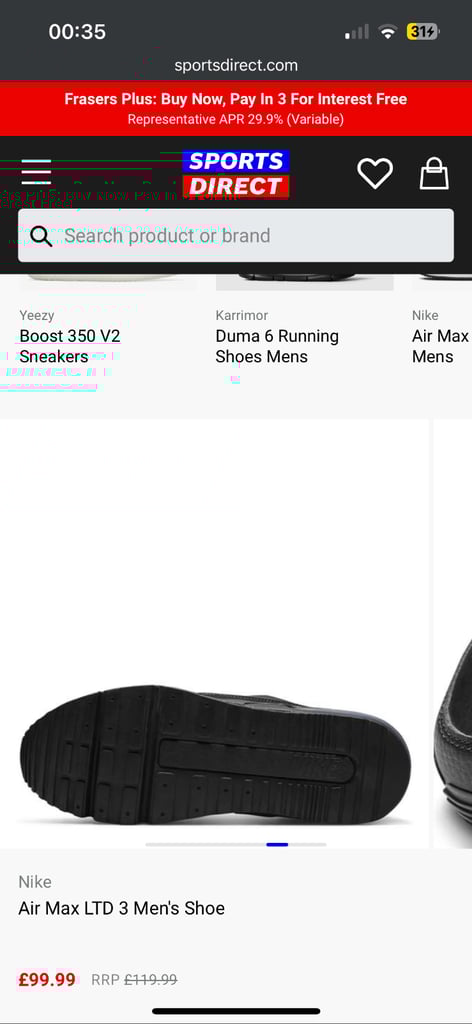Image resolution: width=472 pixels, height=1024 pixels.
Task: Tap the Karrimor shoe thumbnail above title
Action: pyautogui.click(x=305, y=281)
